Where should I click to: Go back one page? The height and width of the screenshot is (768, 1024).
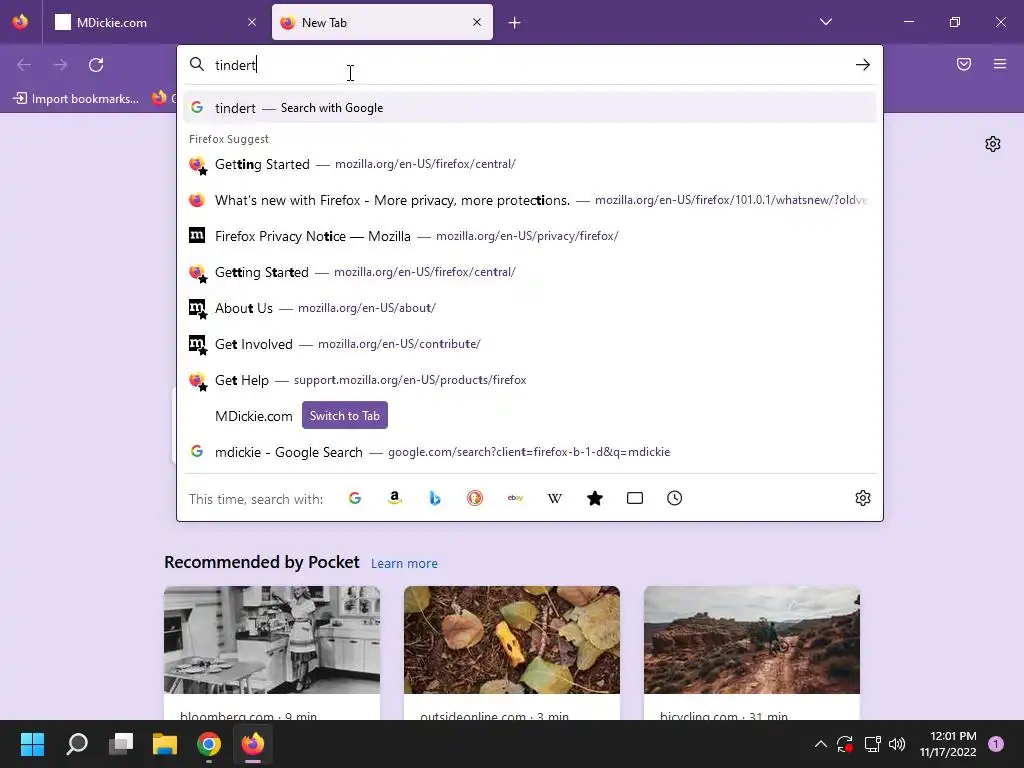(24, 65)
